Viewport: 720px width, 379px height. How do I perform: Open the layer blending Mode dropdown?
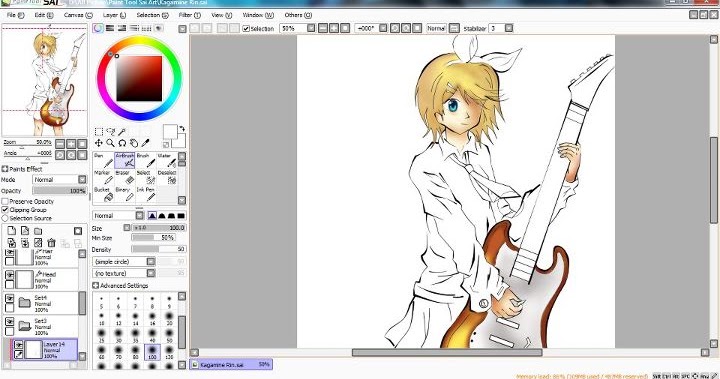pos(59,180)
